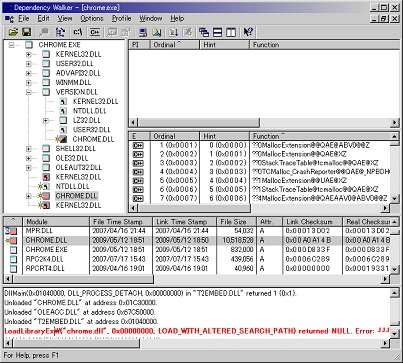This screenshot has width=403, height=363.
Task: Click the CHROME.EXE root module icon
Action: tap(29, 45)
